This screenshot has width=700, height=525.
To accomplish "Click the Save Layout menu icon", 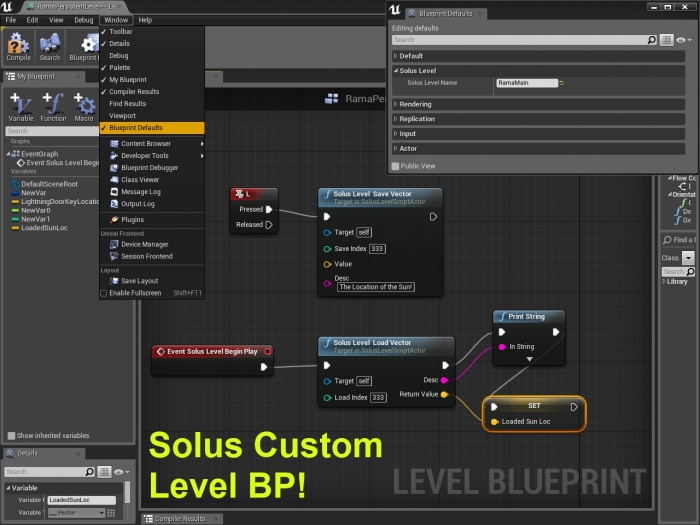I will 114,281.
